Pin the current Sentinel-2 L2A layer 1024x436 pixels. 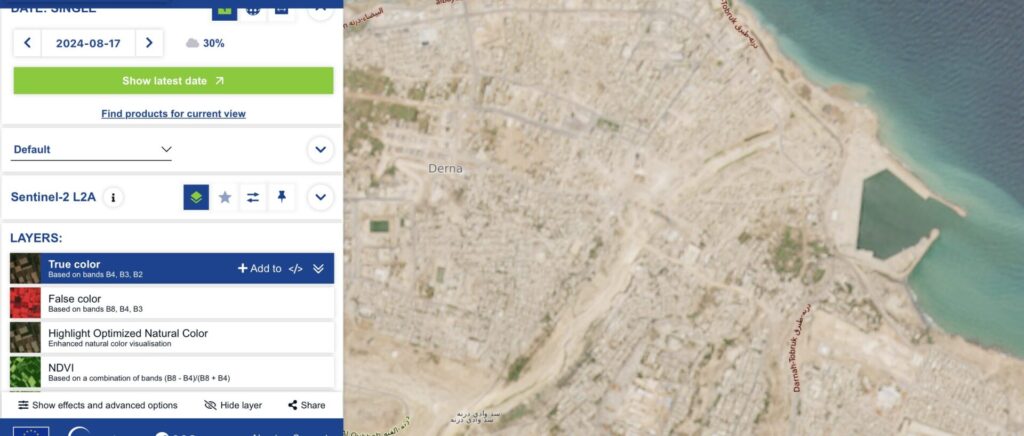point(281,197)
